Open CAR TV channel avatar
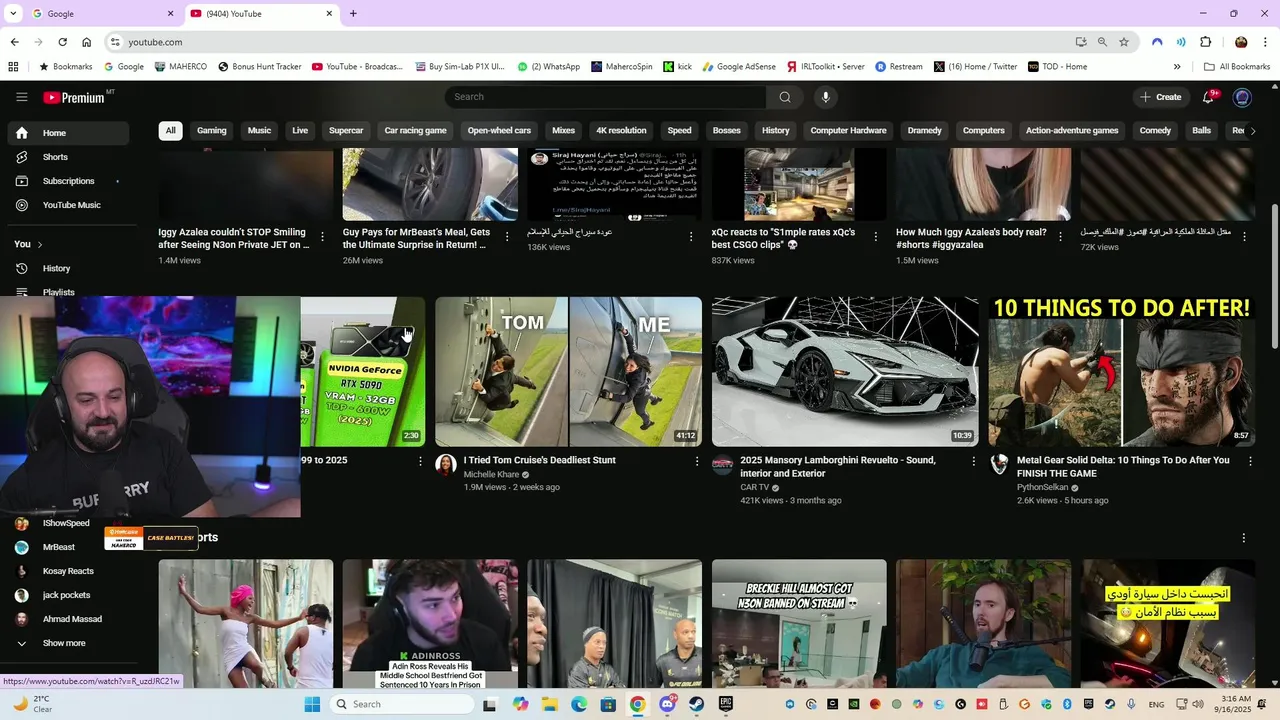Screen dimensions: 1280x720 (722, 465)
